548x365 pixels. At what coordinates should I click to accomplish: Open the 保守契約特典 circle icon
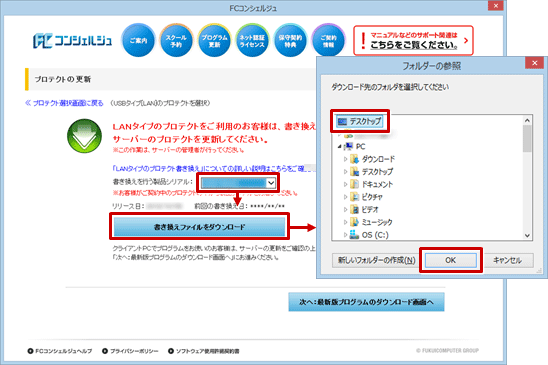290,41
